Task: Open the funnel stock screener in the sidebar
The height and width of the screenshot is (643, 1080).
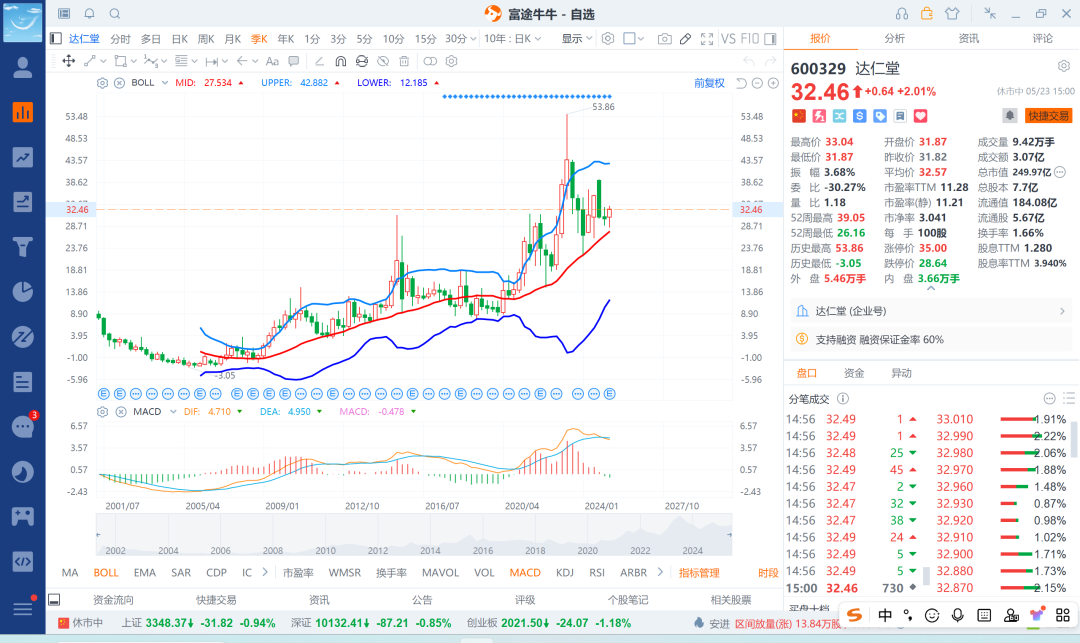Action: pos(23,246)
